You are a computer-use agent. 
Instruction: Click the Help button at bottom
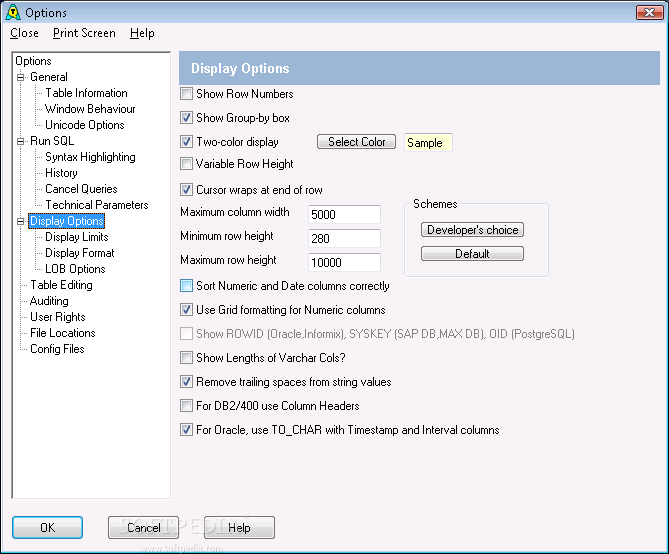[x=239, y=528]
